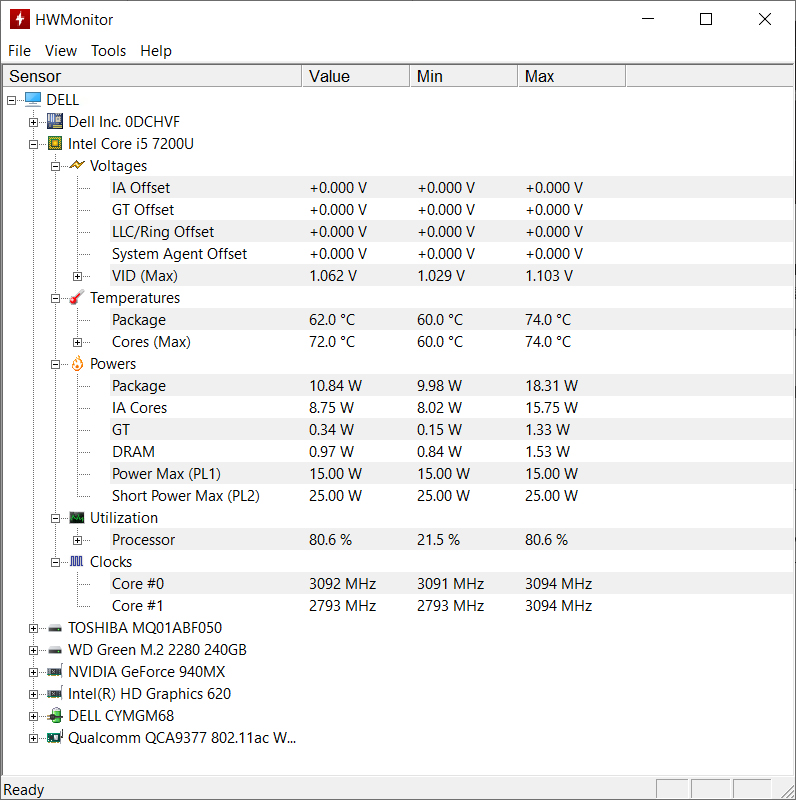This screenshot has height=800, width=796.
Task: Minimize the HWMonitor window
Action: [x=648, y=19]
